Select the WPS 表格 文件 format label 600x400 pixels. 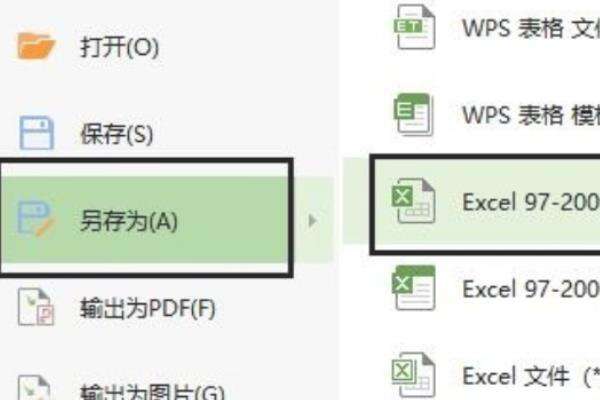point(531,28)
